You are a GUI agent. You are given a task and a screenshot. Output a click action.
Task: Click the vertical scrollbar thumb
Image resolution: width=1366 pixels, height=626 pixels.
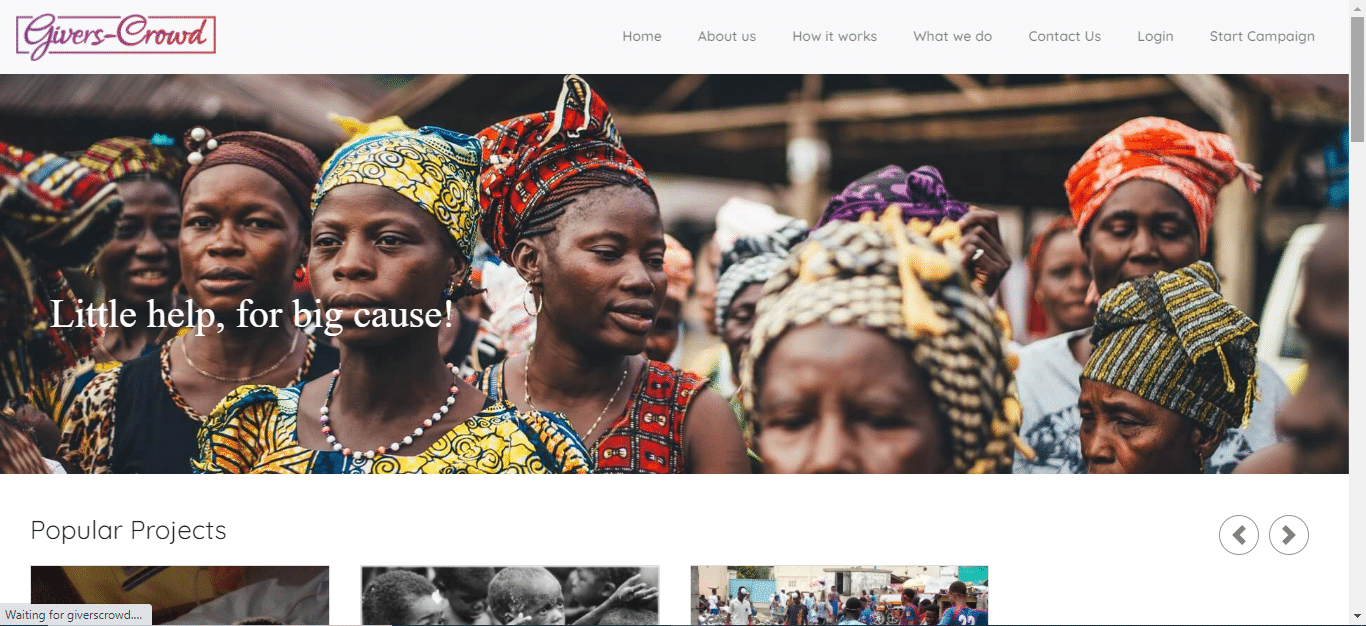click(1357, 82)
